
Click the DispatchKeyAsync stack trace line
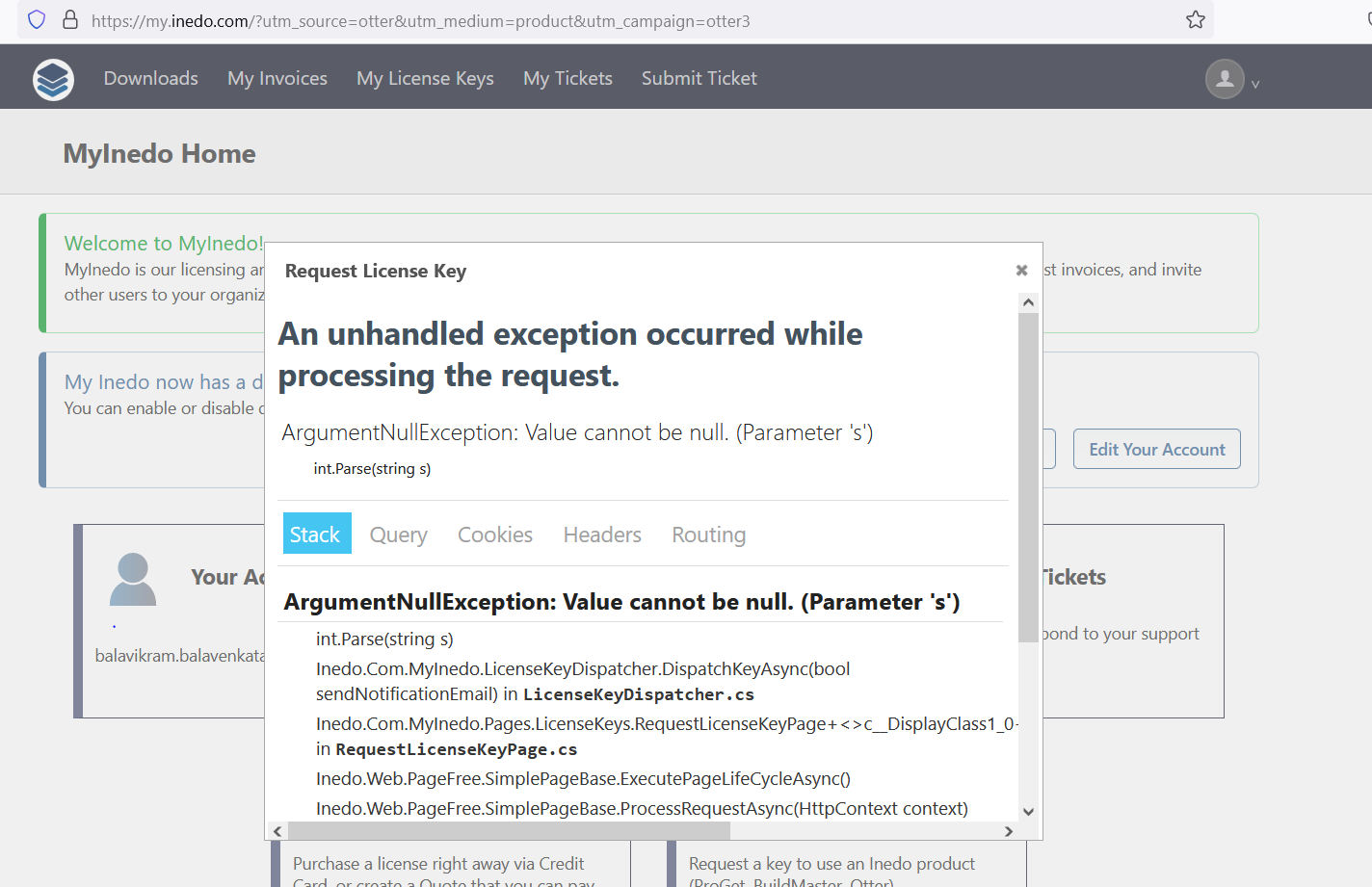[x=583, y=681]
